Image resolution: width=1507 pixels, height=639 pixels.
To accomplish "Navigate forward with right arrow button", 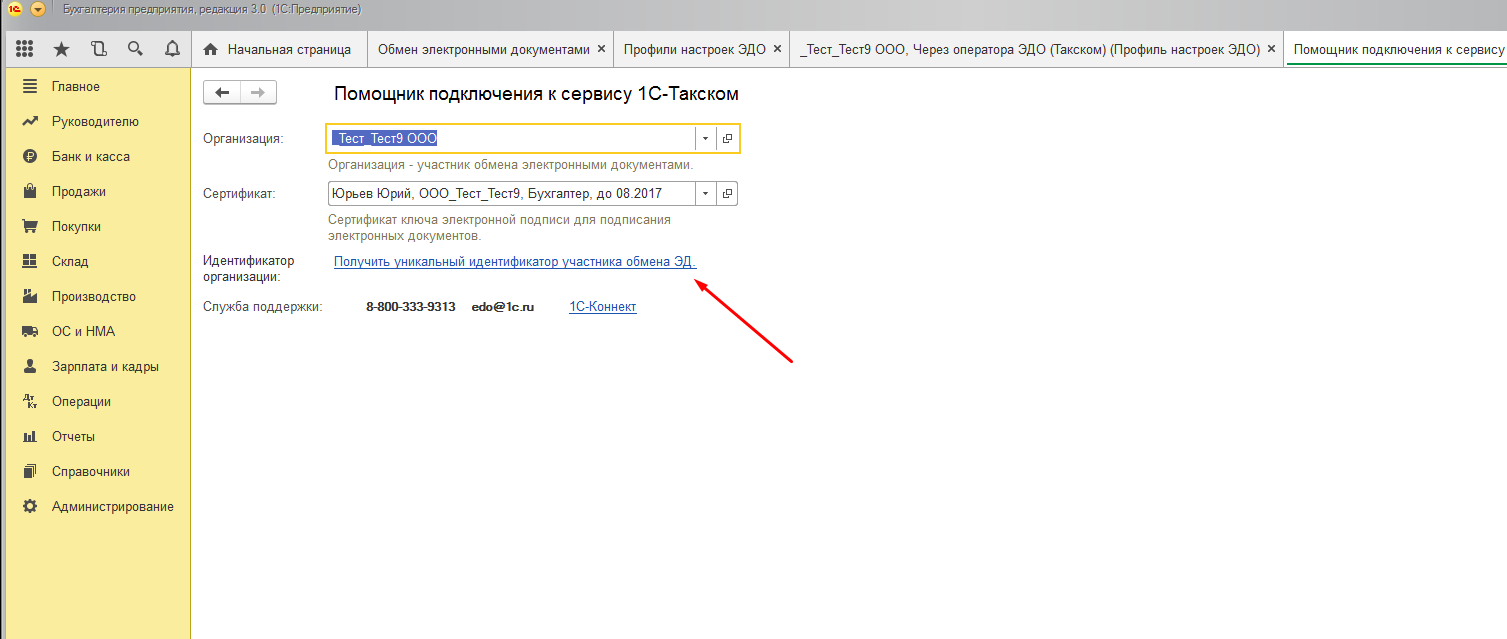I will pos(258,93).
